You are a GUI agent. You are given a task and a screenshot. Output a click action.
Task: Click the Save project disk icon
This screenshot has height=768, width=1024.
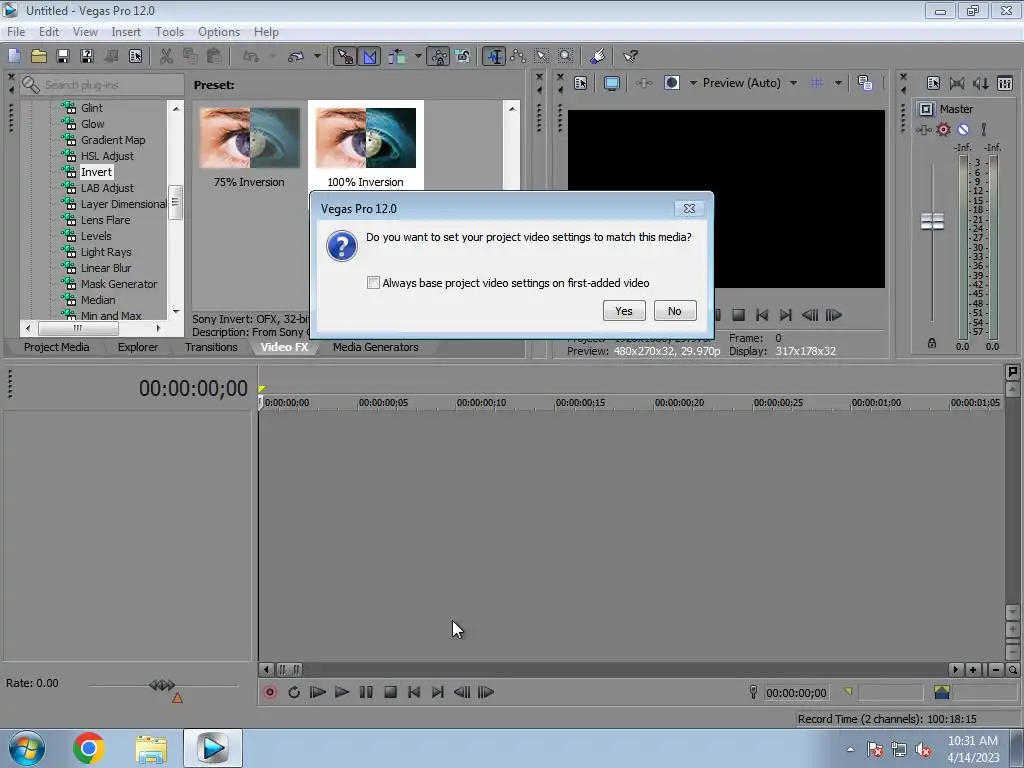(63, 56)
